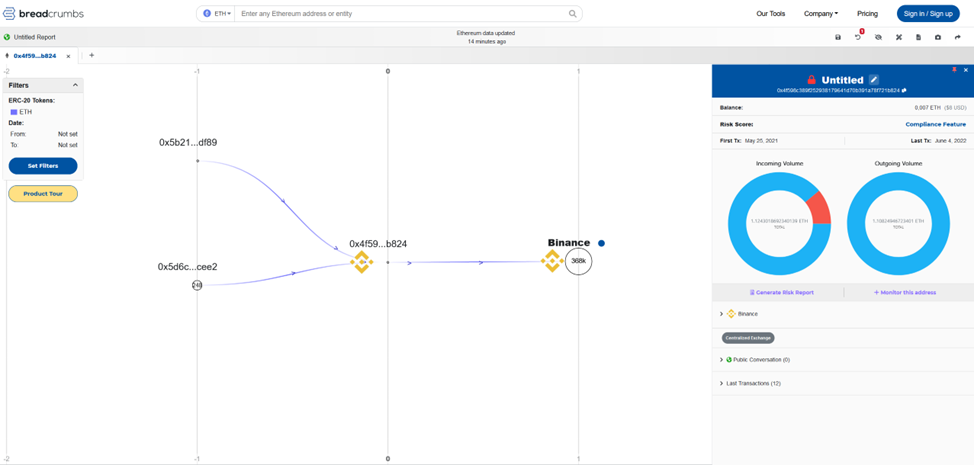
Task: Open the ETH network dropdown
Action: tap(217, 14)
